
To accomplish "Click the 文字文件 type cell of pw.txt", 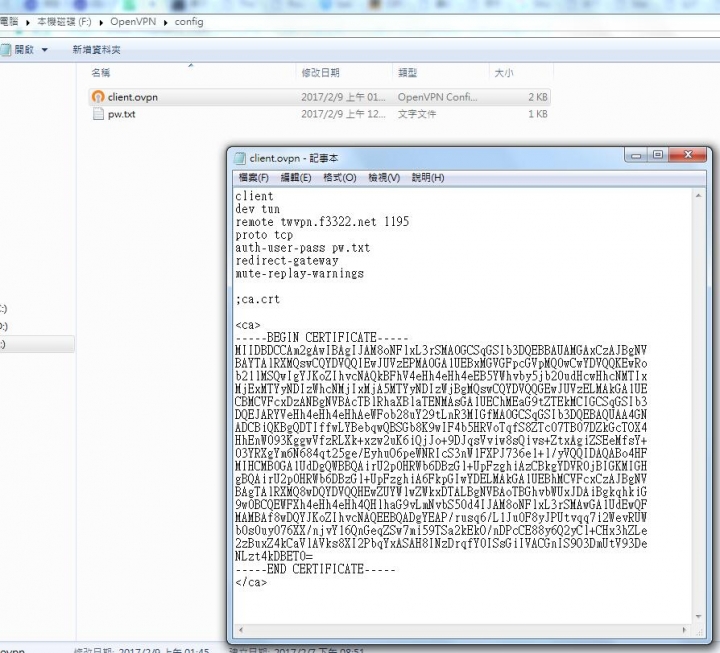I will 417,114.
